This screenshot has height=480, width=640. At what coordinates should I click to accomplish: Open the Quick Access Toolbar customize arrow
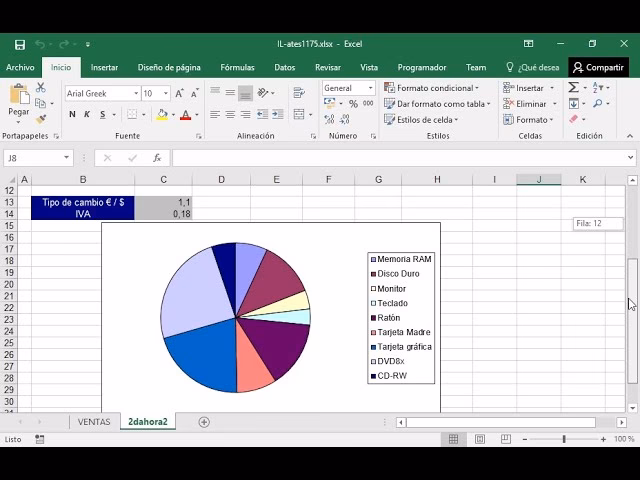pyautogui.click(x=88, y=44)
